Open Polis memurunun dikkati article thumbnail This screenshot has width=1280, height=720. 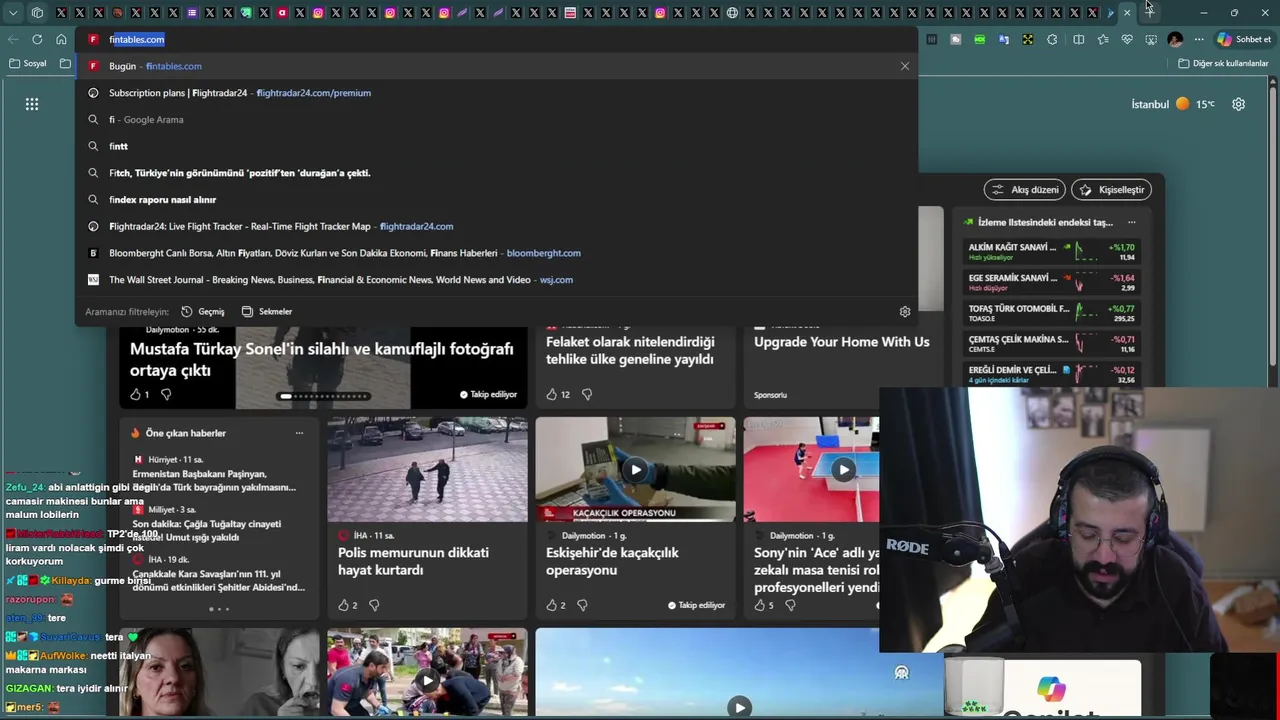pos(427,470)
